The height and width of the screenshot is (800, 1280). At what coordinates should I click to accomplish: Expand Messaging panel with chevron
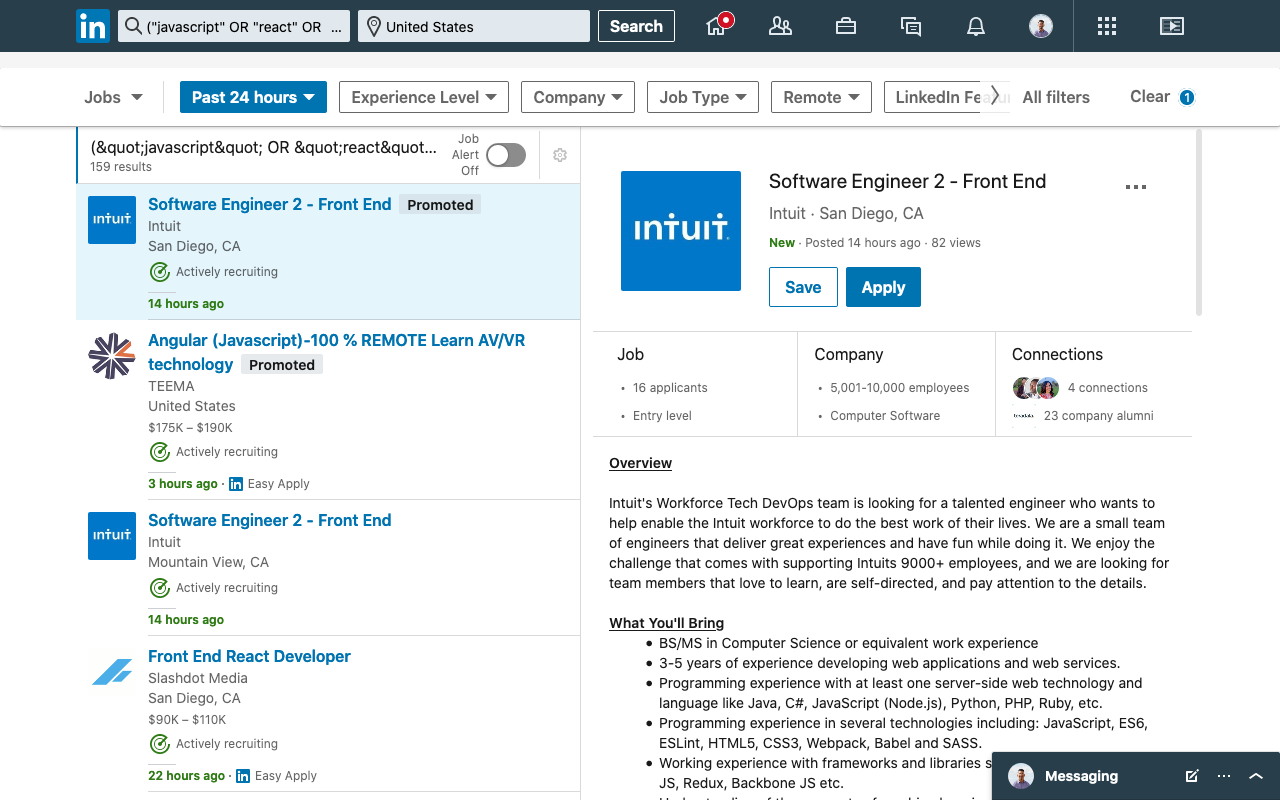coord(1257,776)
